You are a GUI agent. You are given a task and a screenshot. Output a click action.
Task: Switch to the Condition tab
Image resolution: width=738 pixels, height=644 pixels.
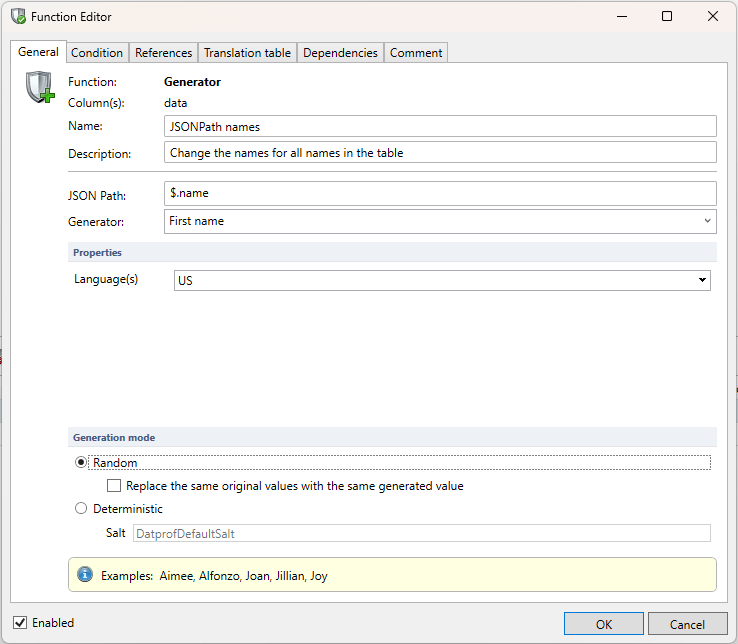[97, 53]
